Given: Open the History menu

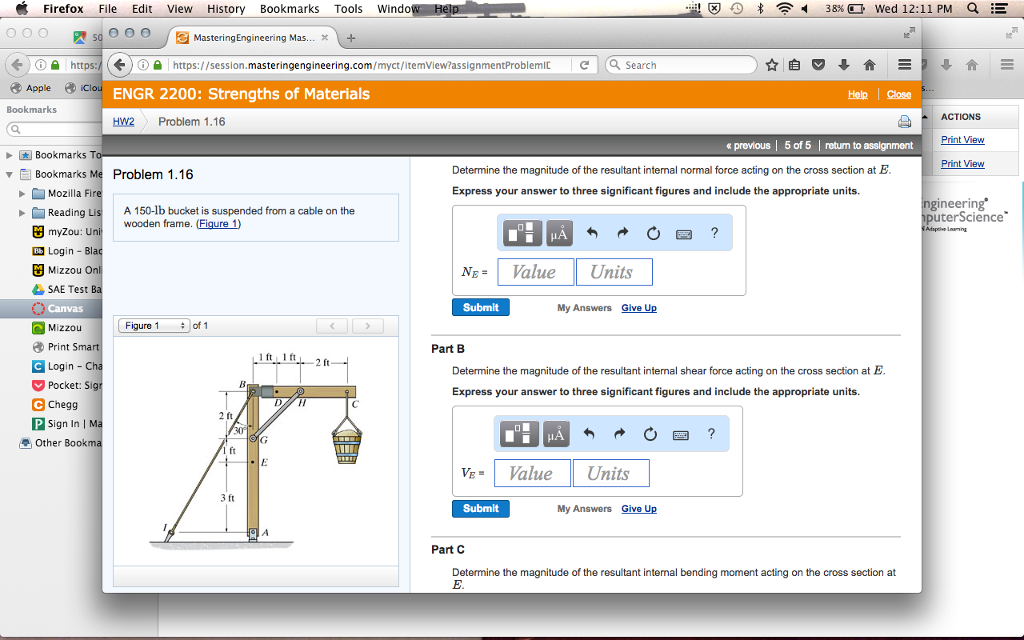Looking at the screenshot, I should 226,8.
